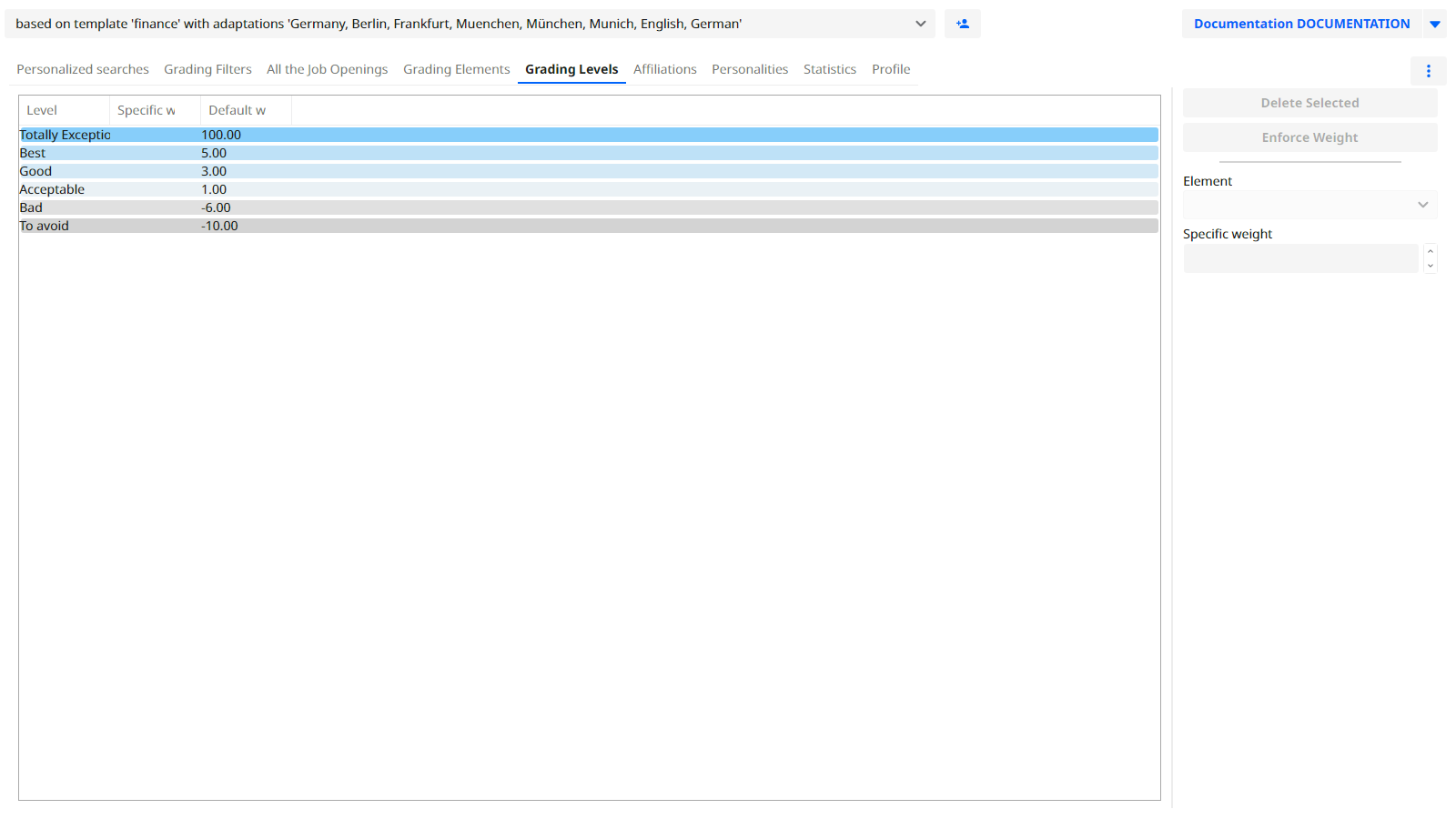Increase Specific weight with up stepper
Screen dimensions: 1456x819
click(x=1431, y=251)
